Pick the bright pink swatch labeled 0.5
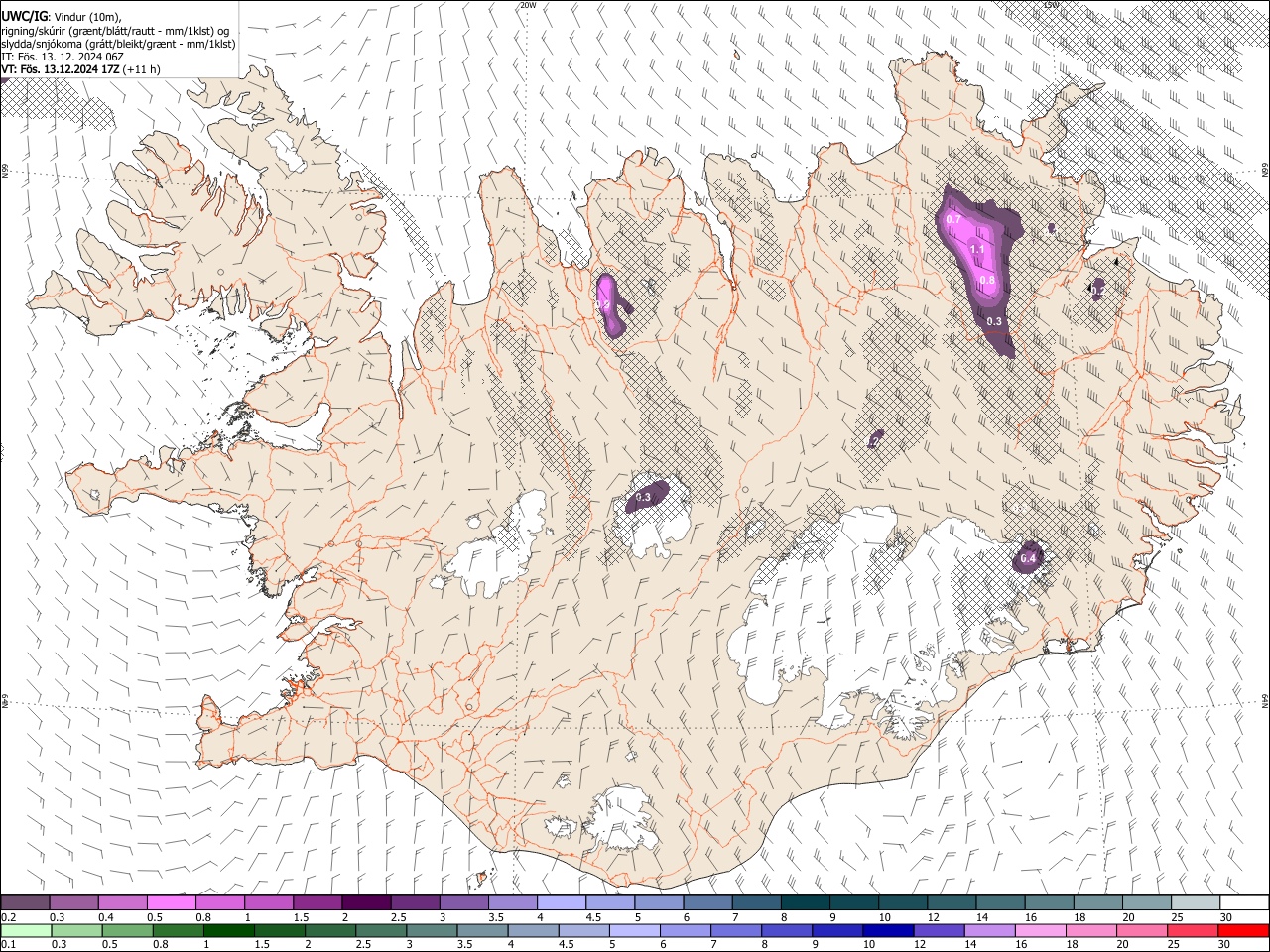Viewport: 1270px width, 952px height. tap(172, 902)
